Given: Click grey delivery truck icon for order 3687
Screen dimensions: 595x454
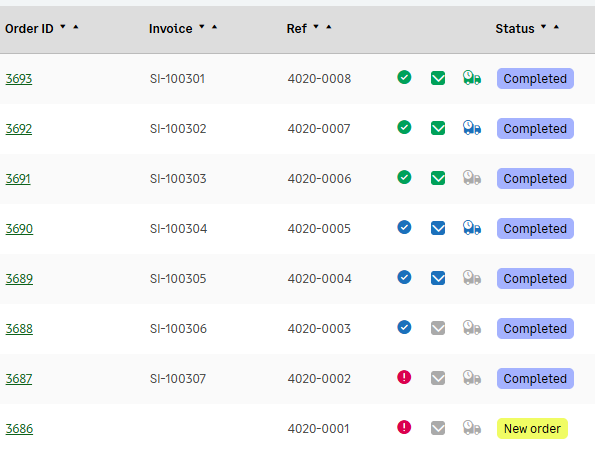Looking at the screenshot, I should point(472,378).
